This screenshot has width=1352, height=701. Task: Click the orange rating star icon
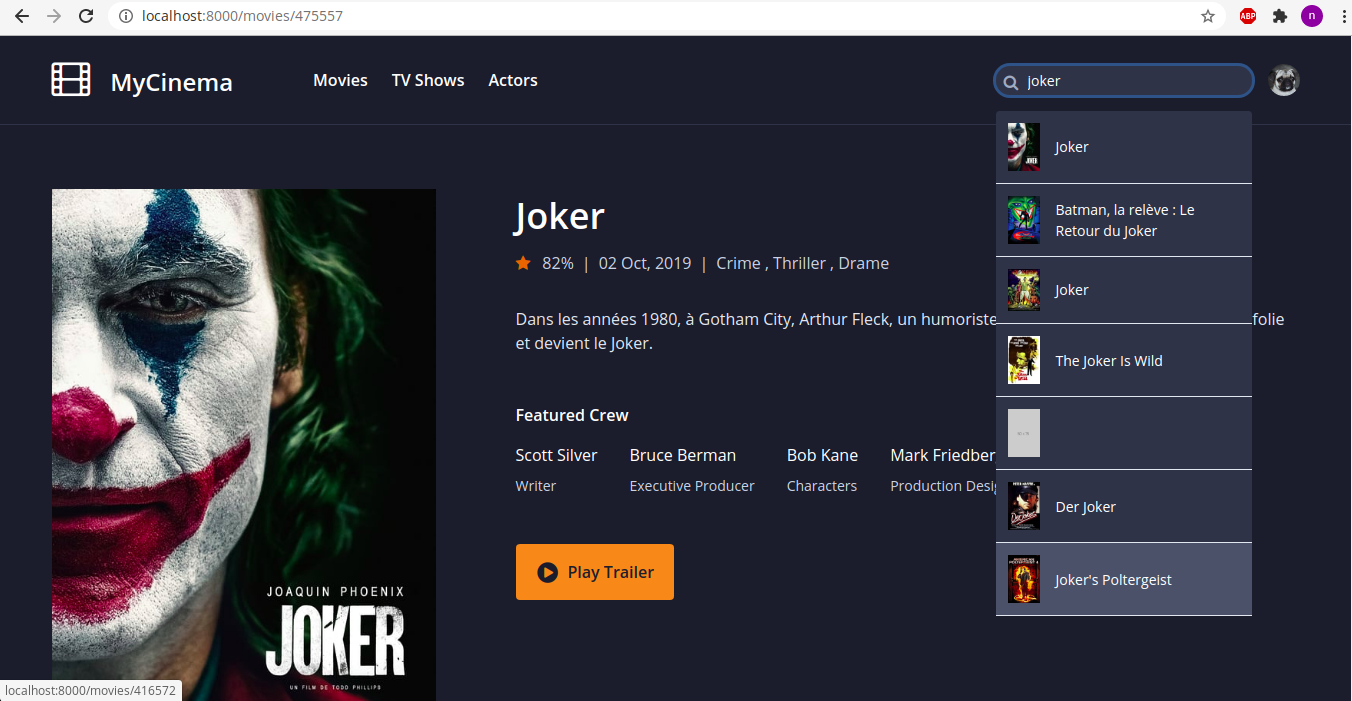[x=523, y=263]
